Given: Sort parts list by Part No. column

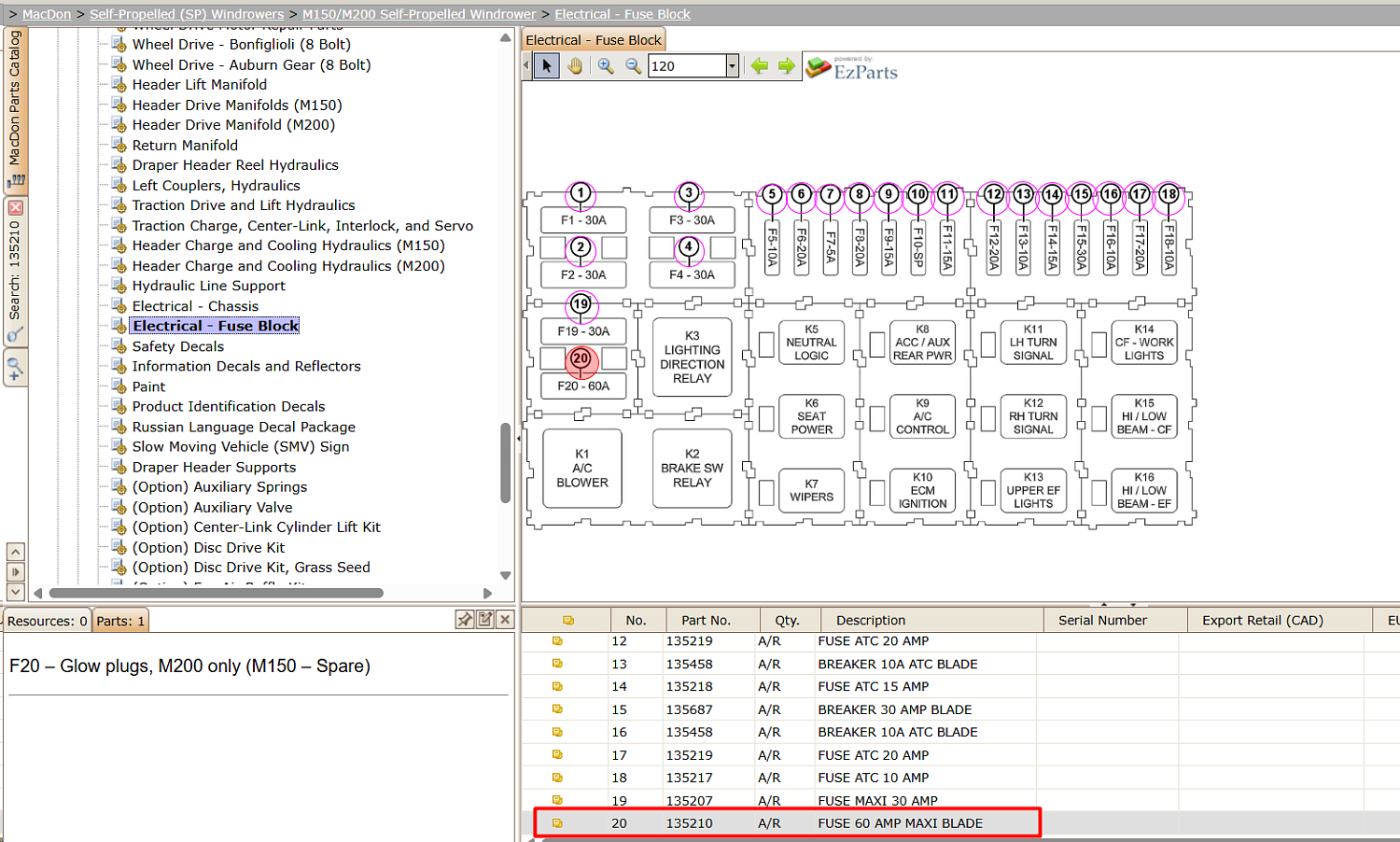Looking at the screenshot, I should (x=707, y=620).
